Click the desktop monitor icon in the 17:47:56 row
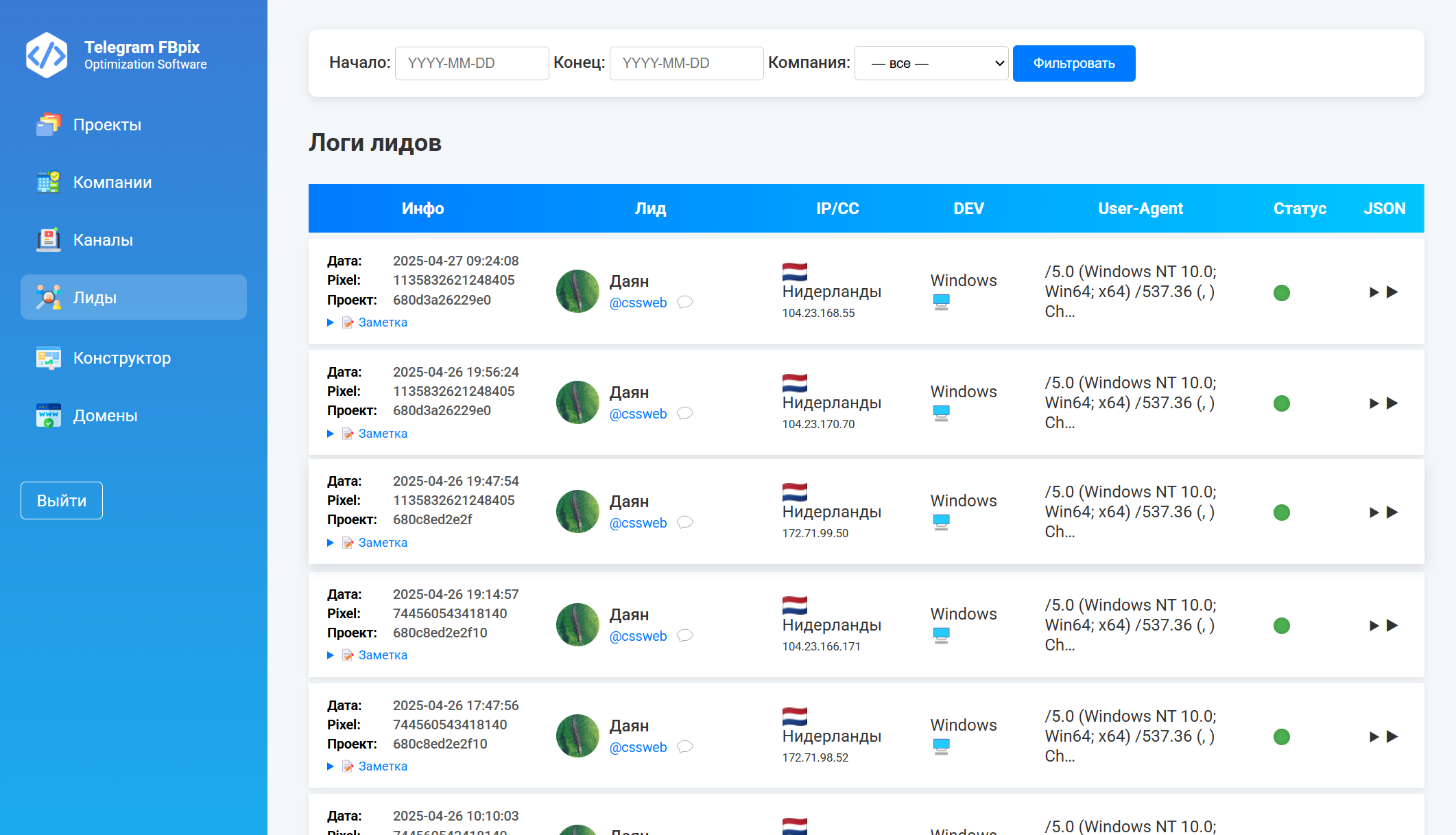 [942, 746]
